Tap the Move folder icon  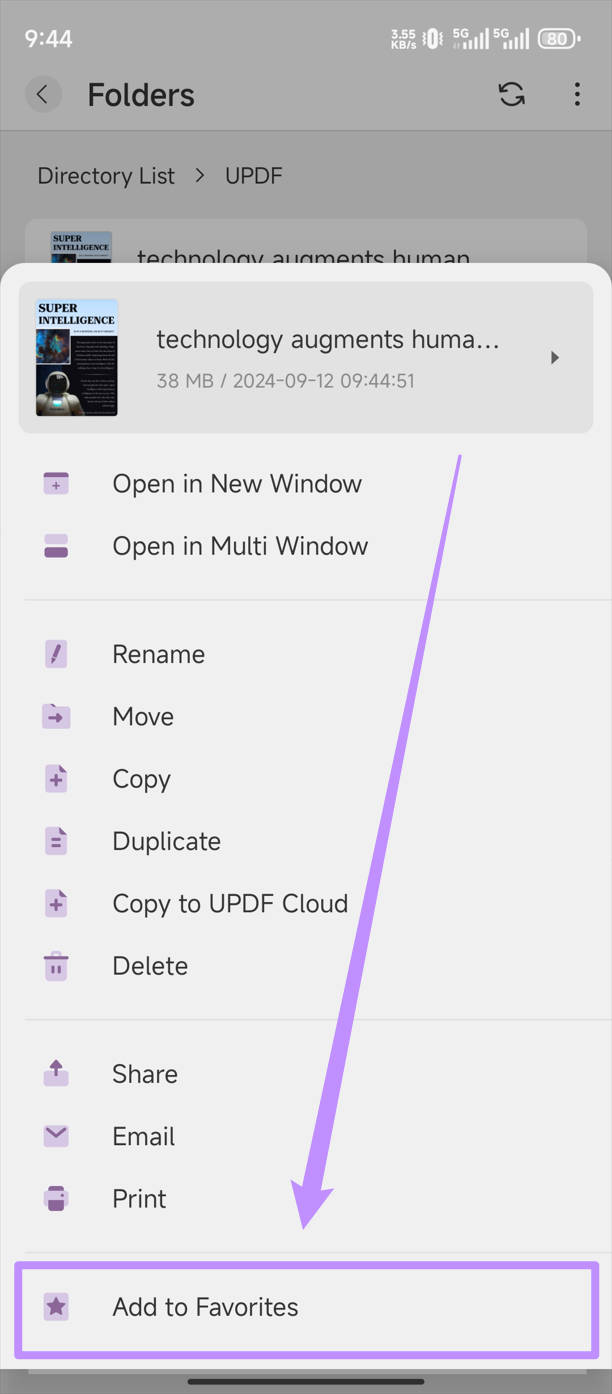point(56,716)
